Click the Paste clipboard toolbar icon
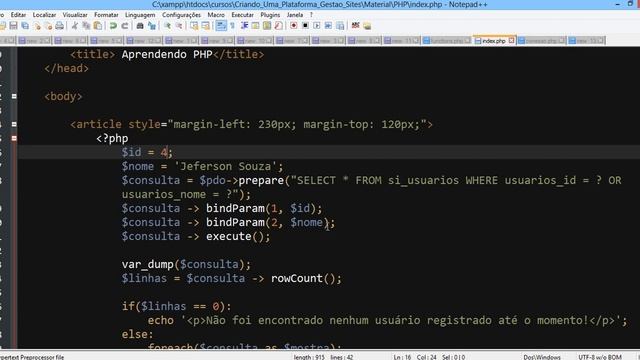The width and height of the screenshot is (640, 360). (98, 26)
